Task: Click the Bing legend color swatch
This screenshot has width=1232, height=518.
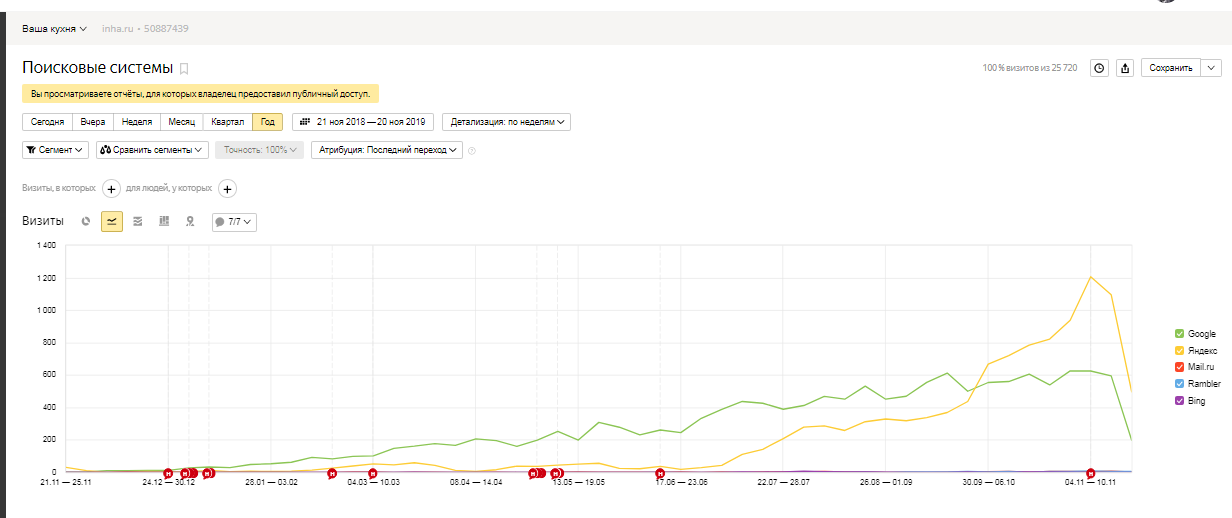Action: click(x=1180, y=401)
